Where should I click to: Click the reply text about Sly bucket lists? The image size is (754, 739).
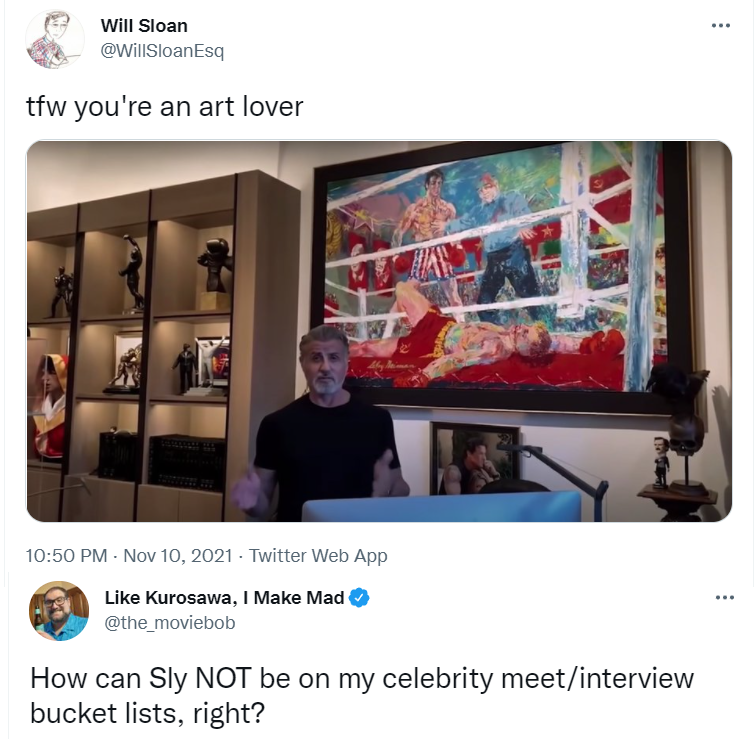pos(362,695)
